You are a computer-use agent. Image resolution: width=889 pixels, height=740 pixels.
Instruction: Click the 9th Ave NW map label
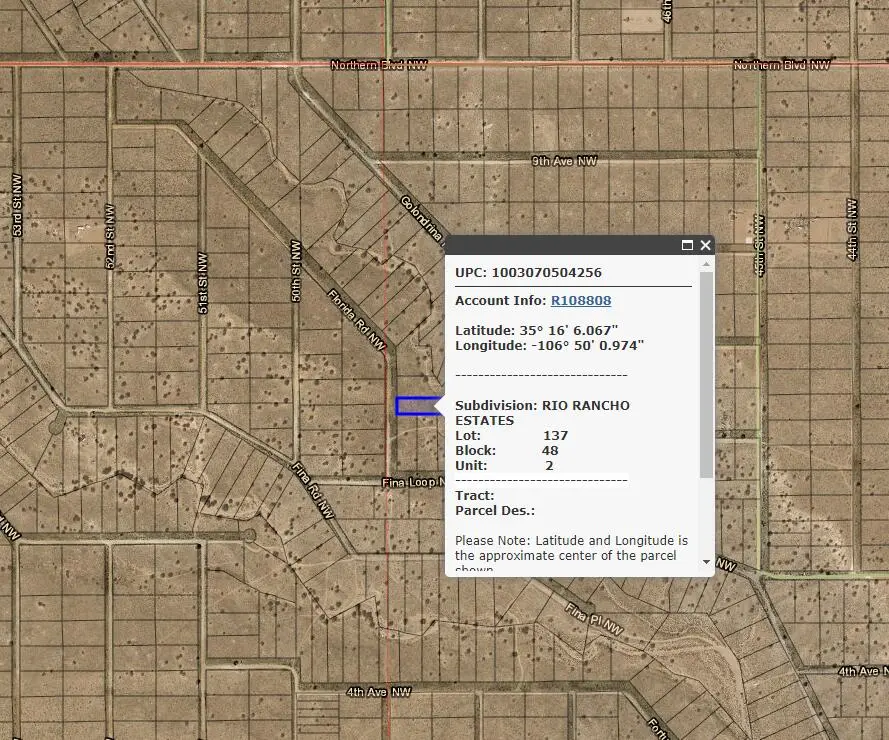point(564,160)
